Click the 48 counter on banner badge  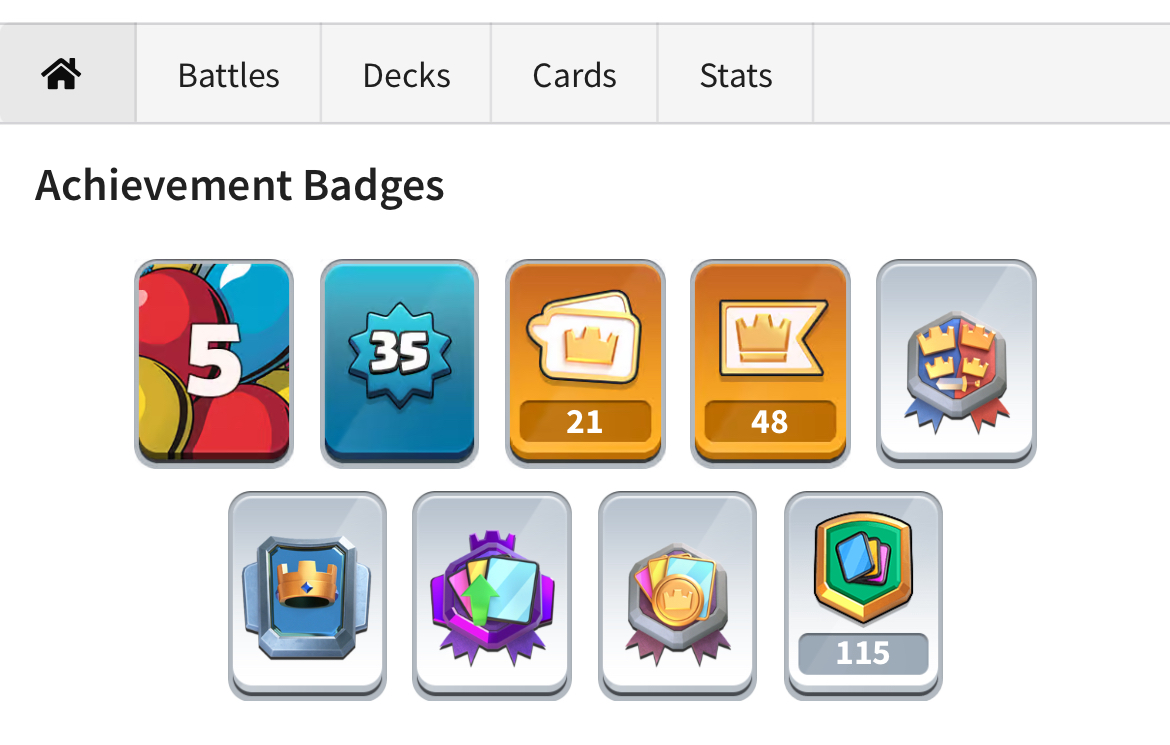[770, 422]
